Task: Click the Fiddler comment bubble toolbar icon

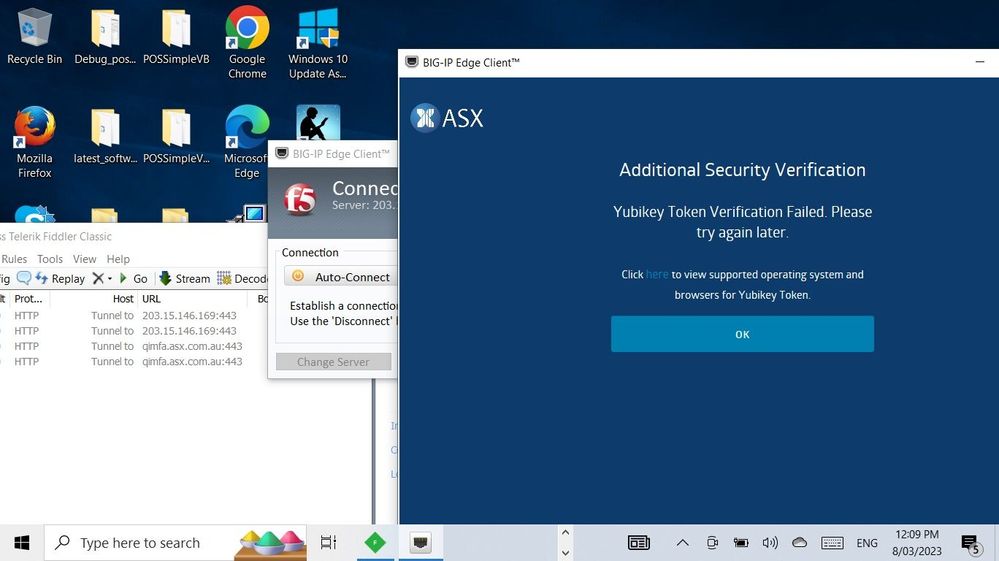Action: pyautogui.click(x=24, y=278)
